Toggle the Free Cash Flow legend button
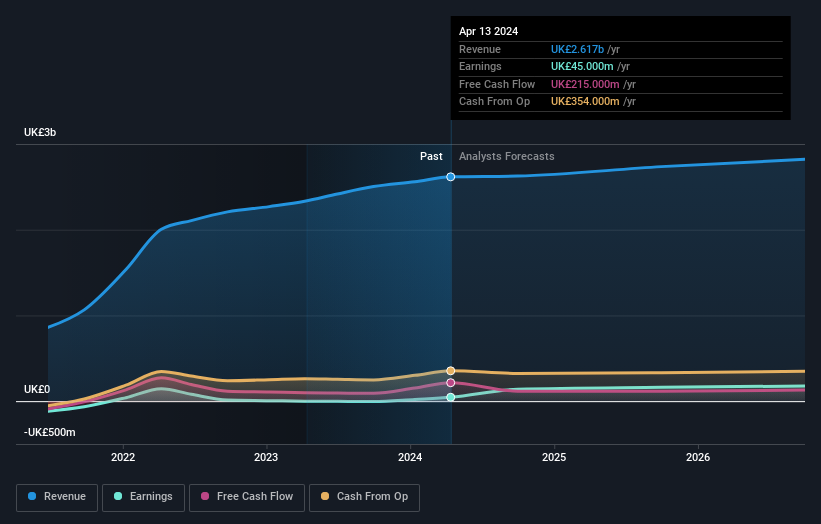 click(247, 497)
